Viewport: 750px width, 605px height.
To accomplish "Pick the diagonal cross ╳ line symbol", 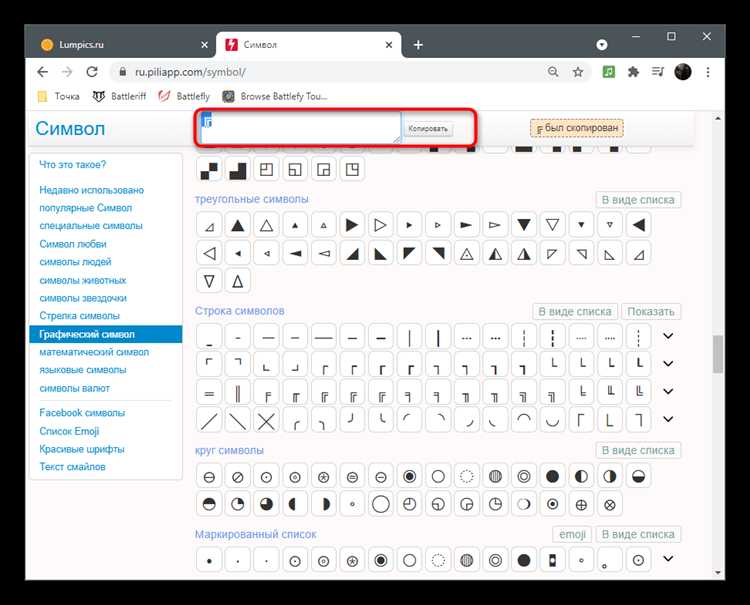I will 267,420.
